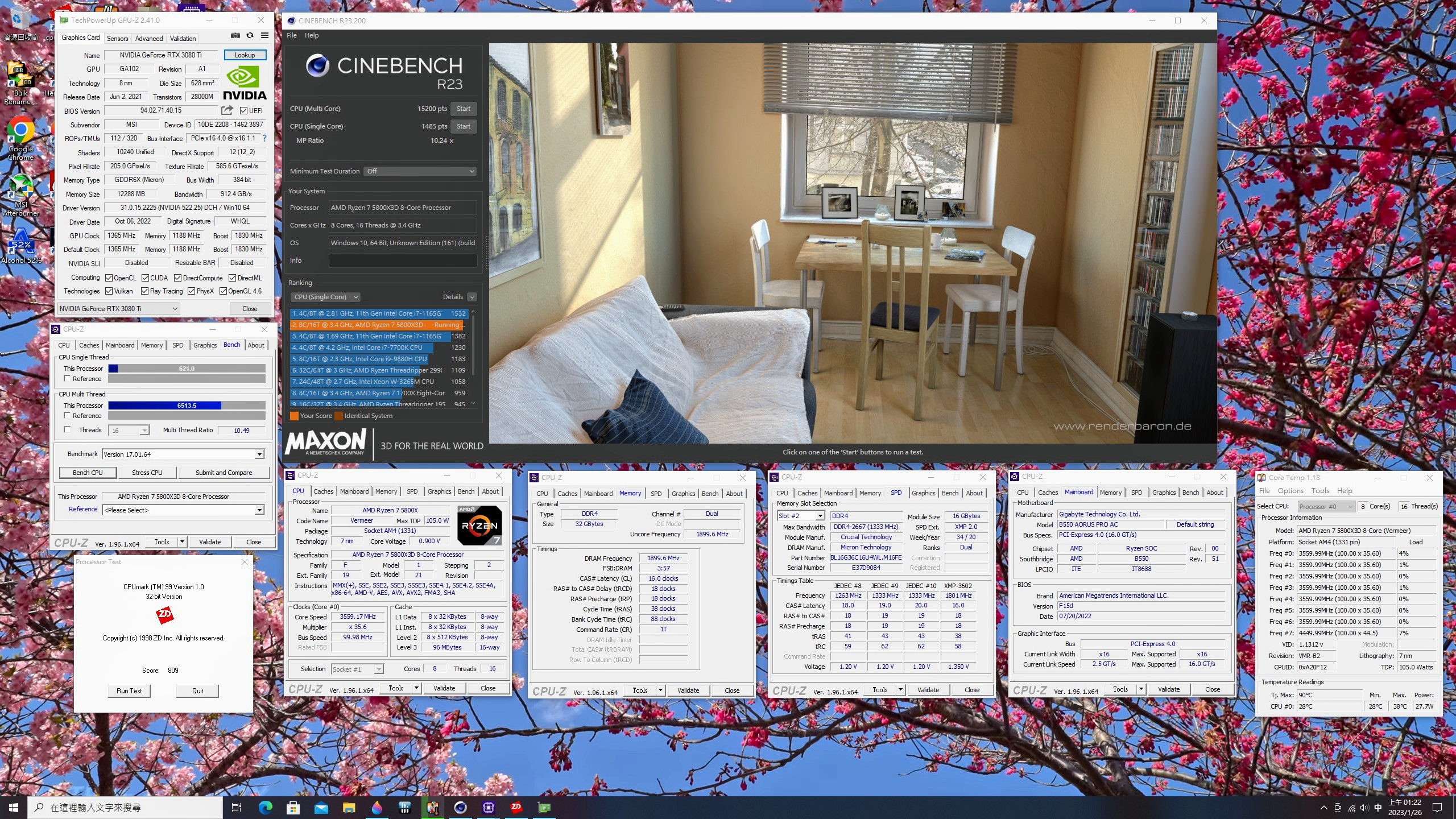The height and width of the screenshot is (819, 1456).
Task: Toggle the OpenCL checkbox
Action: (109, 278)
